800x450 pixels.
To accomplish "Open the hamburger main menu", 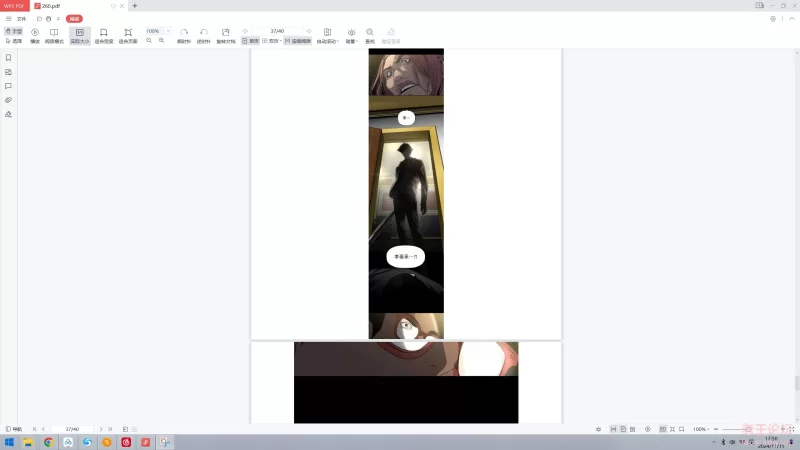I will 8,19.
